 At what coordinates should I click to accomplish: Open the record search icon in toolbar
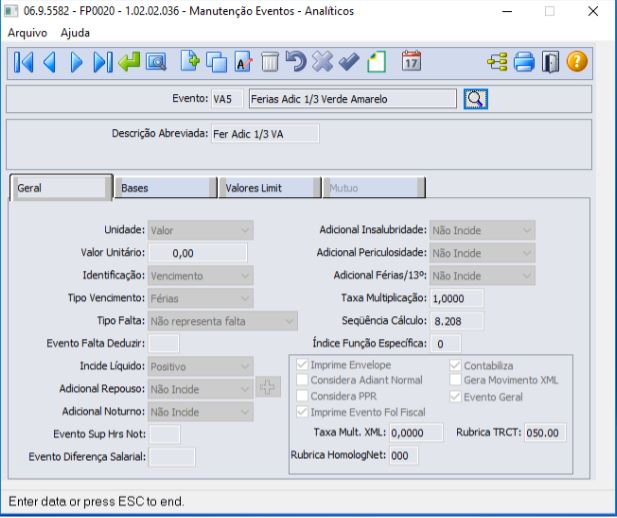[x=156, y=62]
